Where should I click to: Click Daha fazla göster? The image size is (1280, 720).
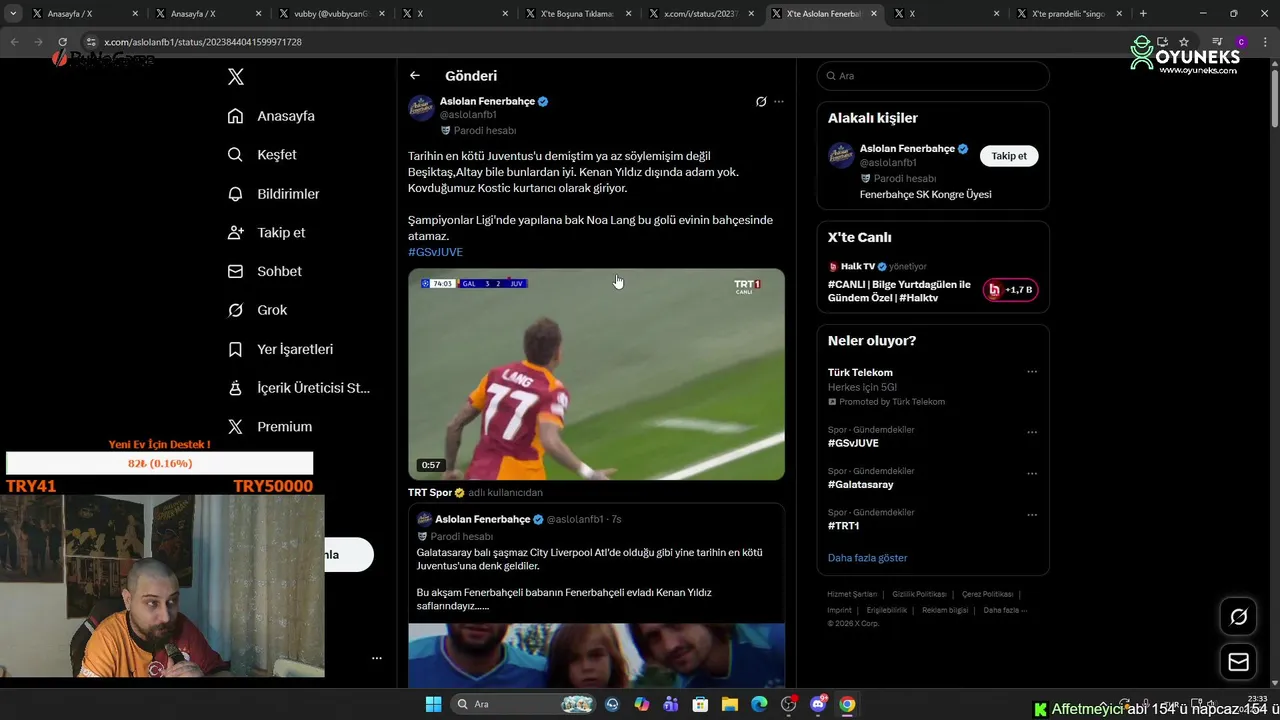coord(867,558)
